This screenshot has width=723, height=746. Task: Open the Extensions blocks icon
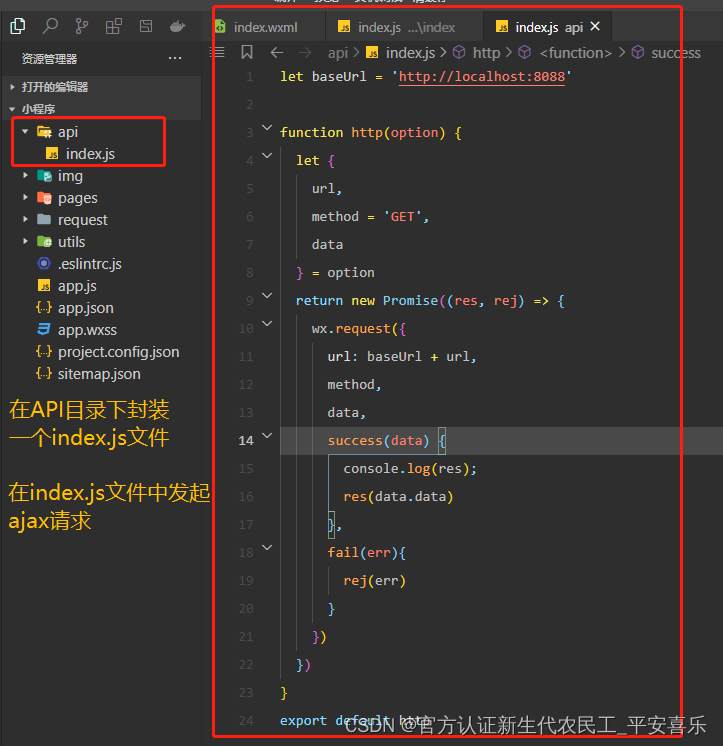tap(114, 26)
